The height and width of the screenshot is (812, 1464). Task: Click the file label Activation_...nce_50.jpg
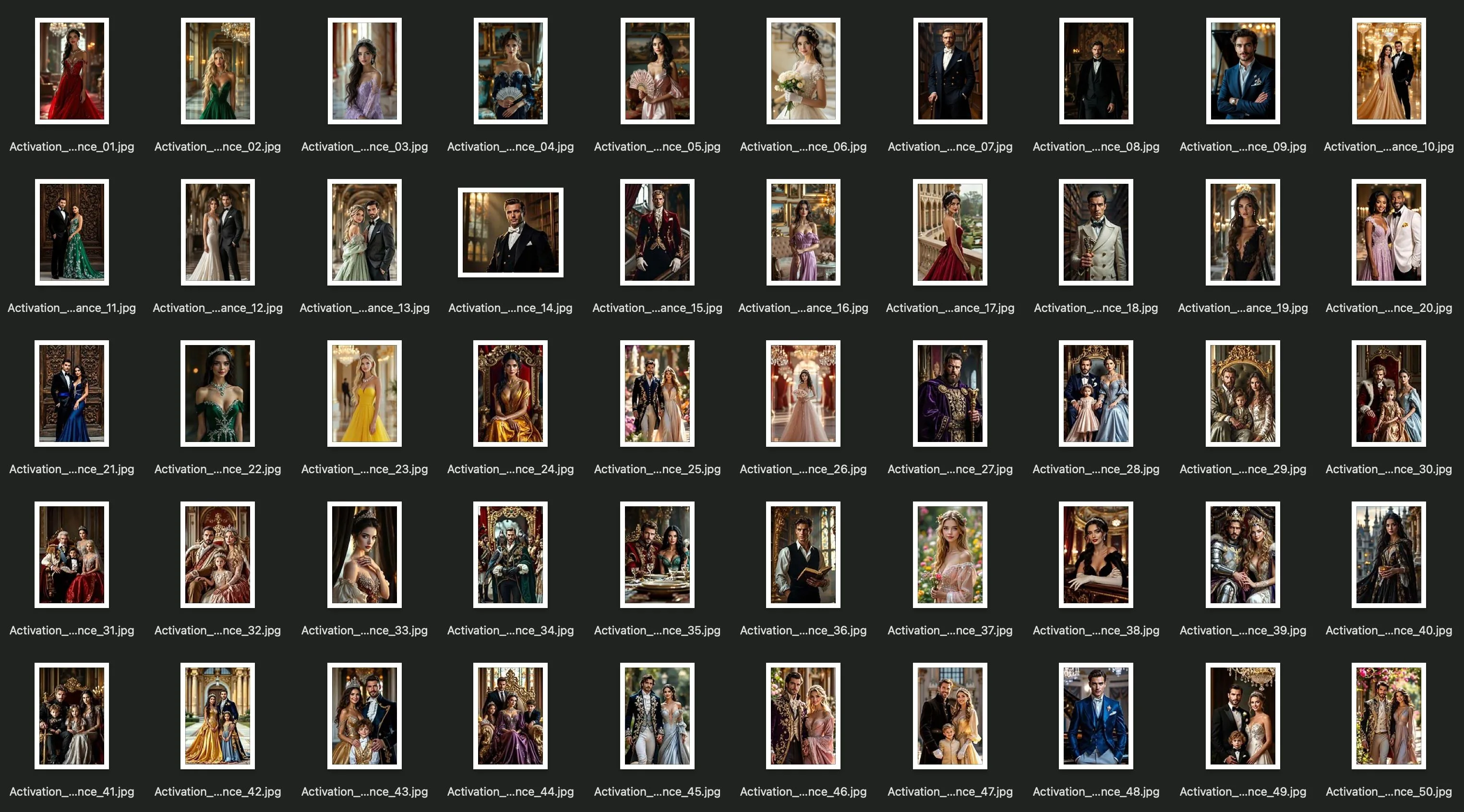[1389, 791]
